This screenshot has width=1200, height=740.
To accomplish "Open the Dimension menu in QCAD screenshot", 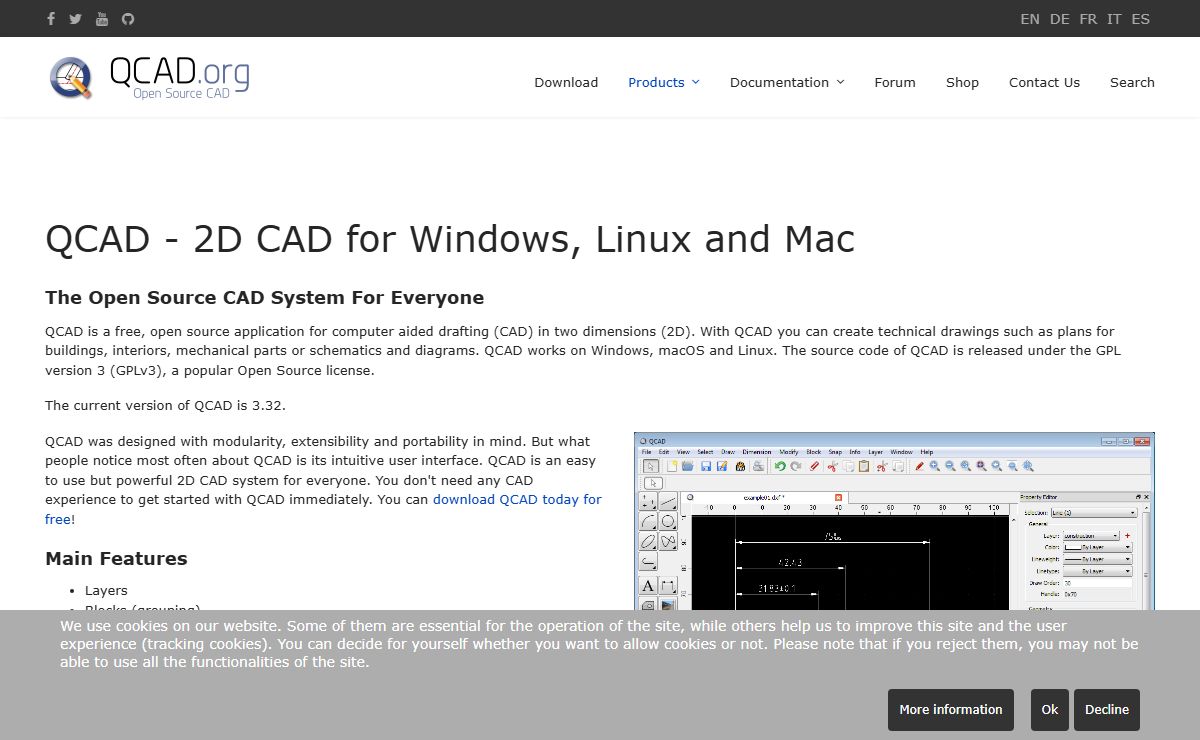I will pos(757,452).
